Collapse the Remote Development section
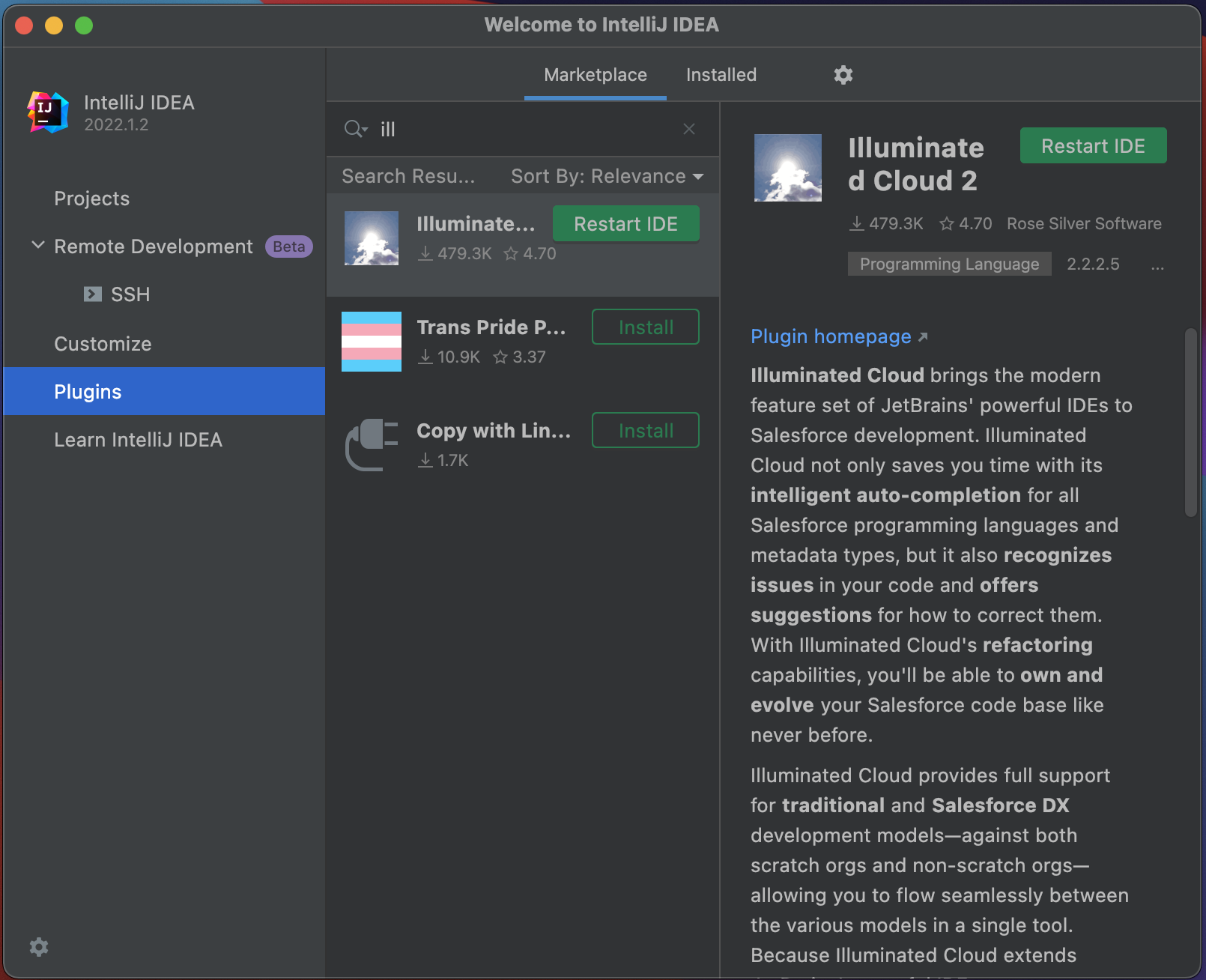This screenshot has width=1206, height=980. pyautogui.click(x=38, y=246)
